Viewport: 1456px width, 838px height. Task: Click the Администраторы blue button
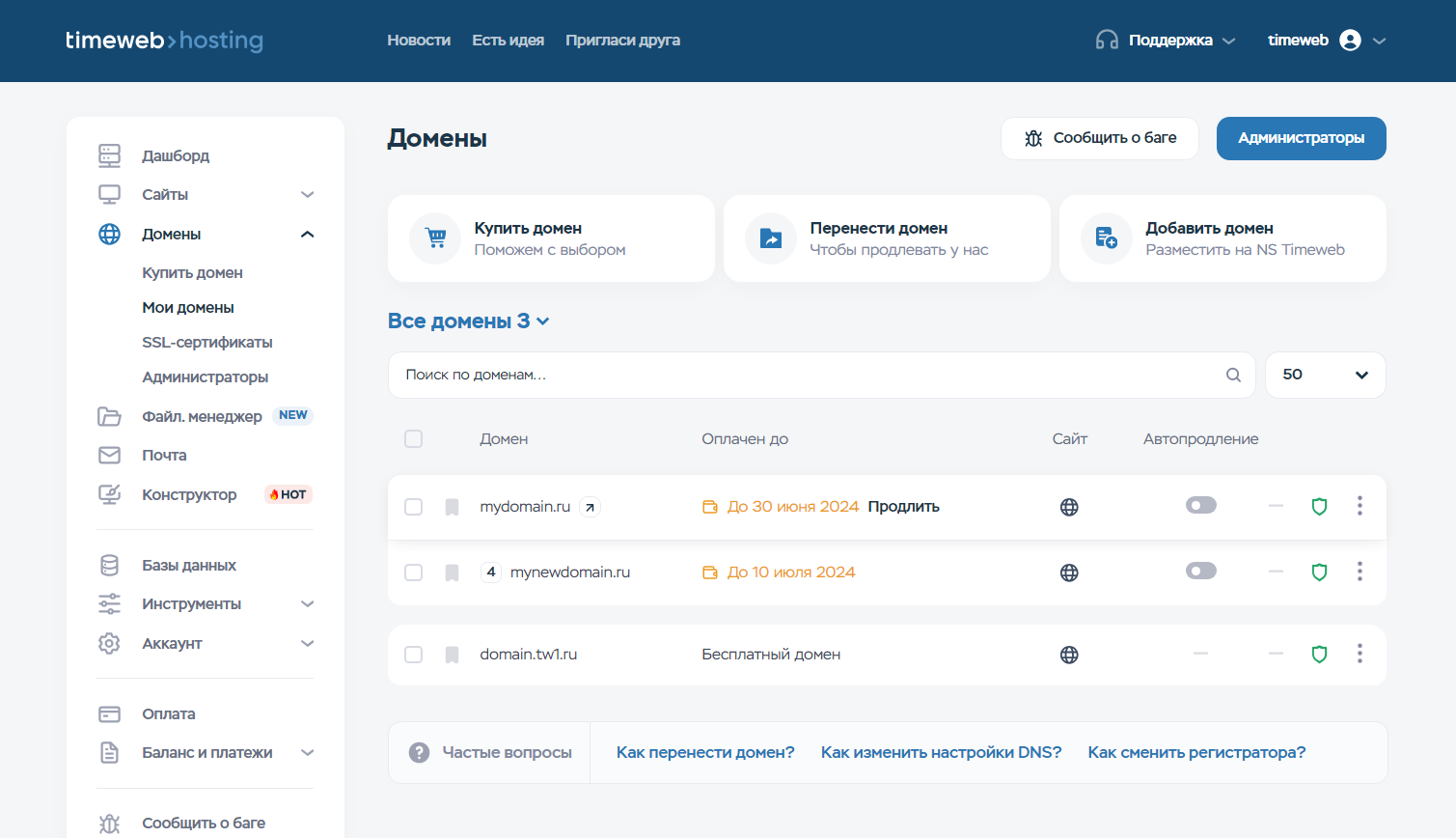1301,138
